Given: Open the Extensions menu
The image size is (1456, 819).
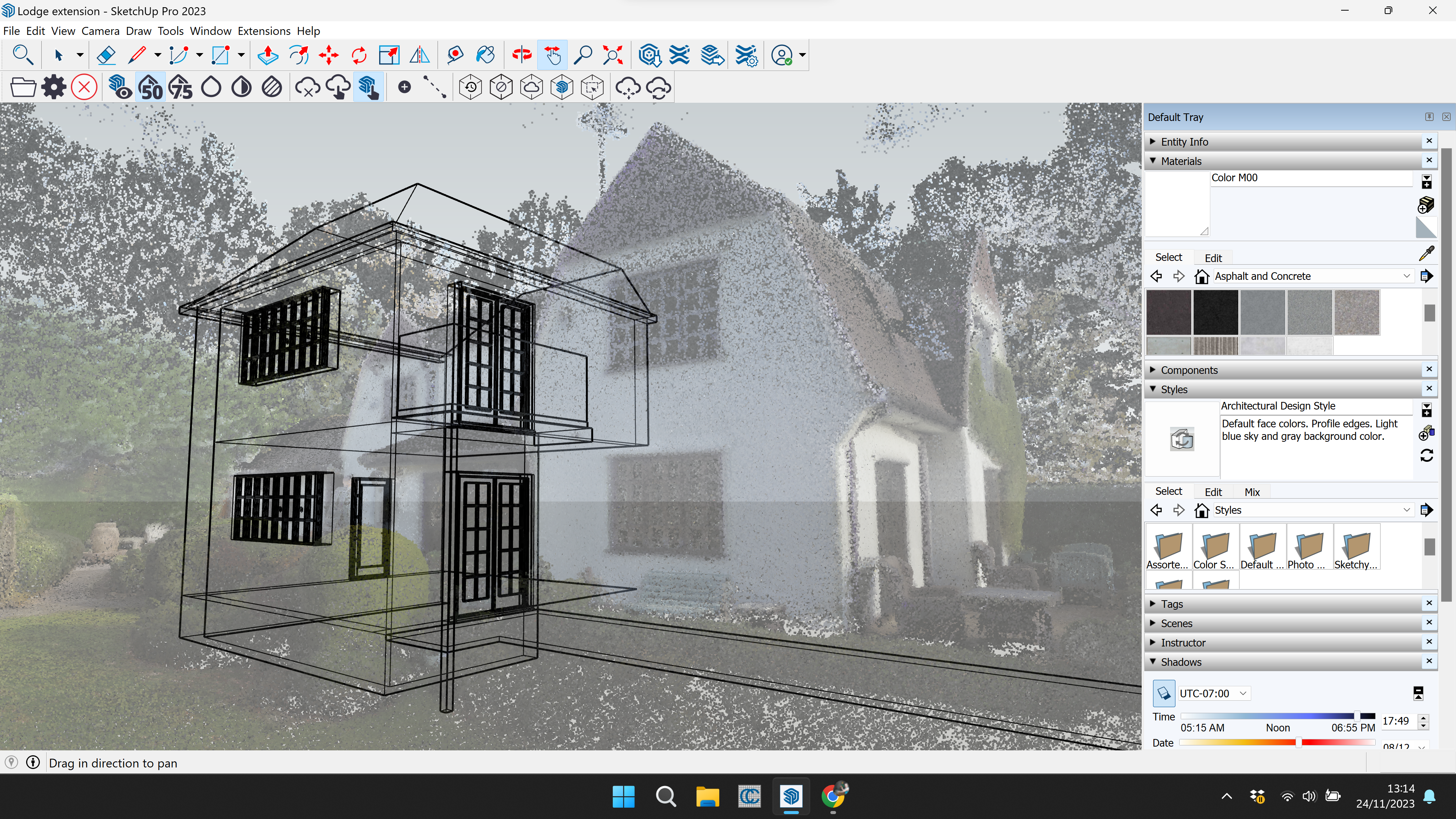Looking at the screenshot, I should point(264,30).
